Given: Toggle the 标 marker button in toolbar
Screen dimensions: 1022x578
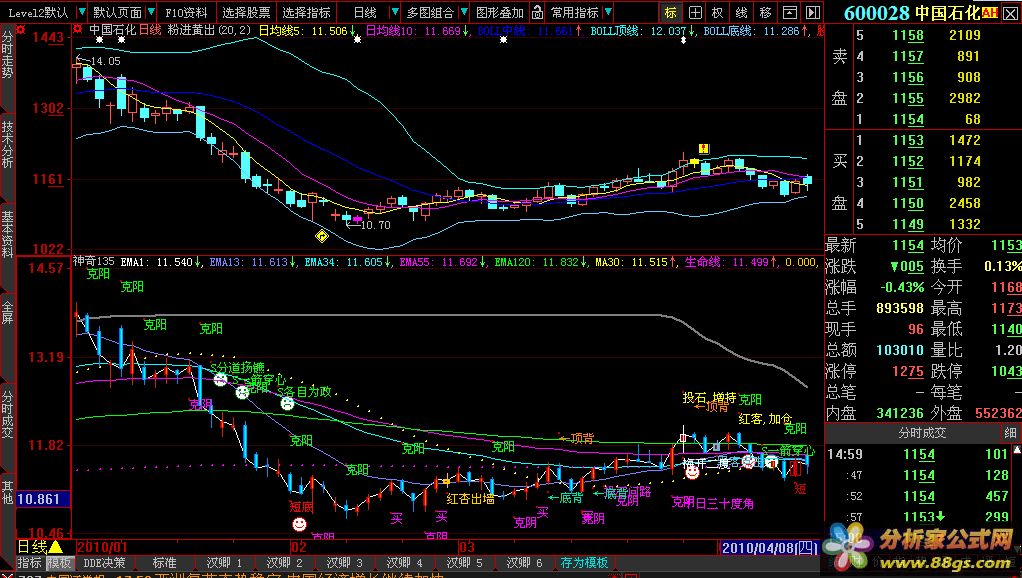Looking at the screenshot, I should tap(671, 13).
